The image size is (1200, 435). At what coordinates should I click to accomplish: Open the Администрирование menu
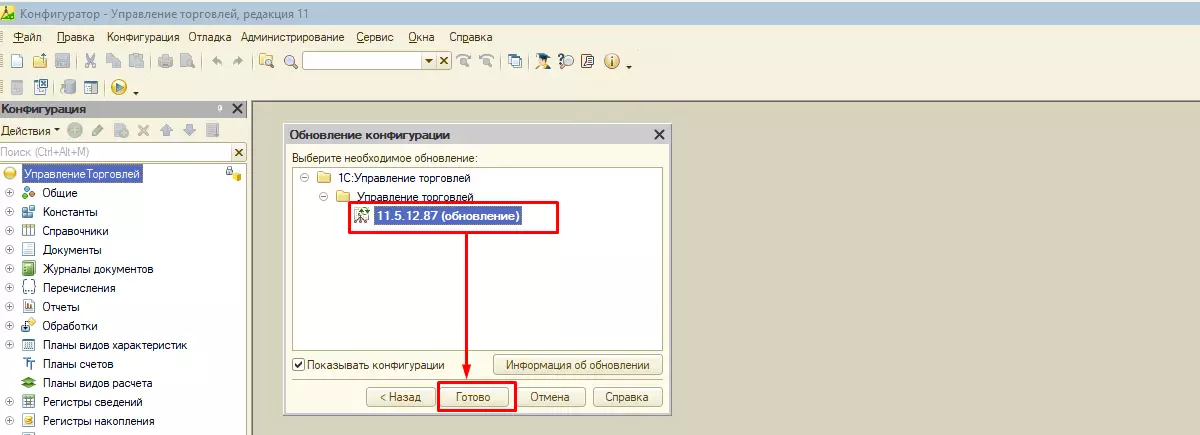(292, 37)
